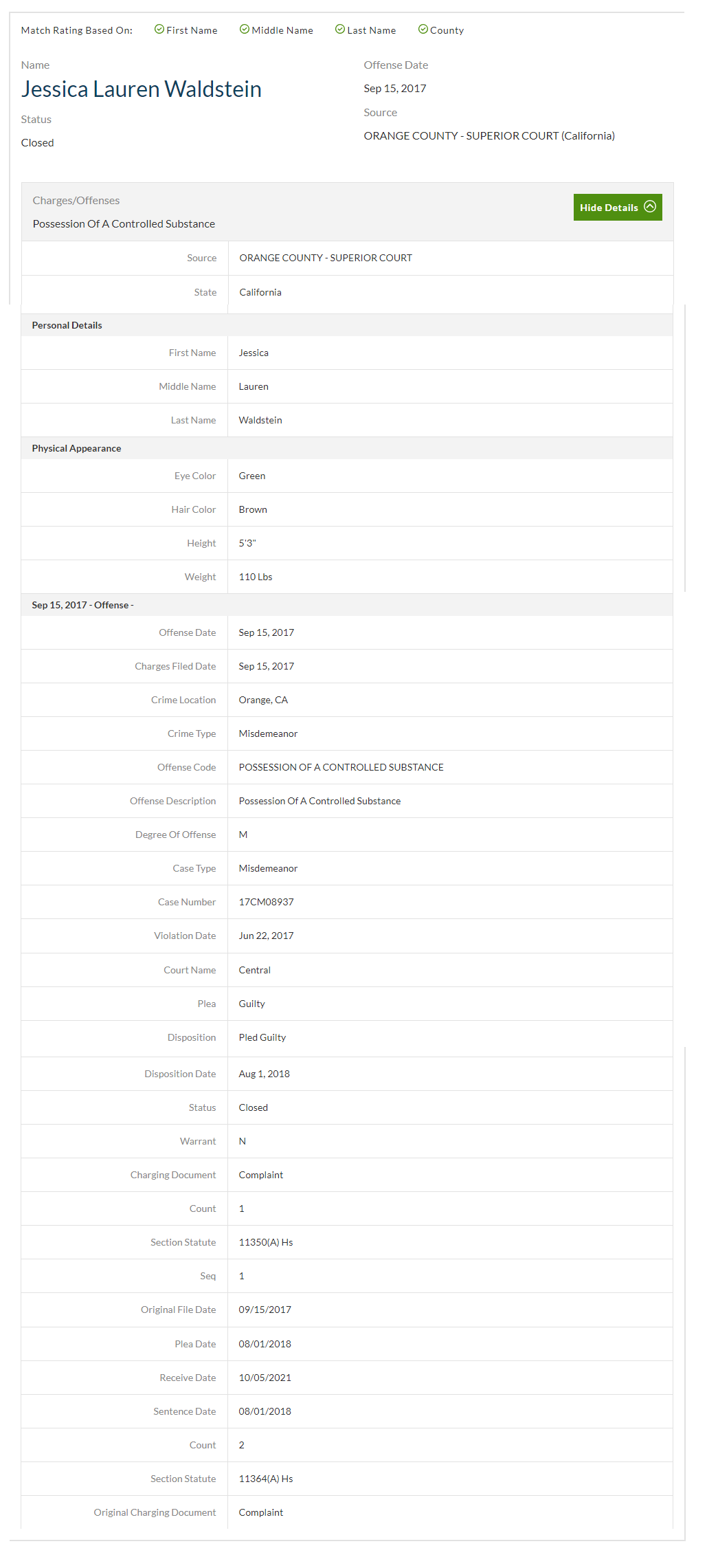Select the Personal Details section header
Image resolution: width=707 pixels, height=1568 pixels.
pyautogui.click(x=67, y=325)
